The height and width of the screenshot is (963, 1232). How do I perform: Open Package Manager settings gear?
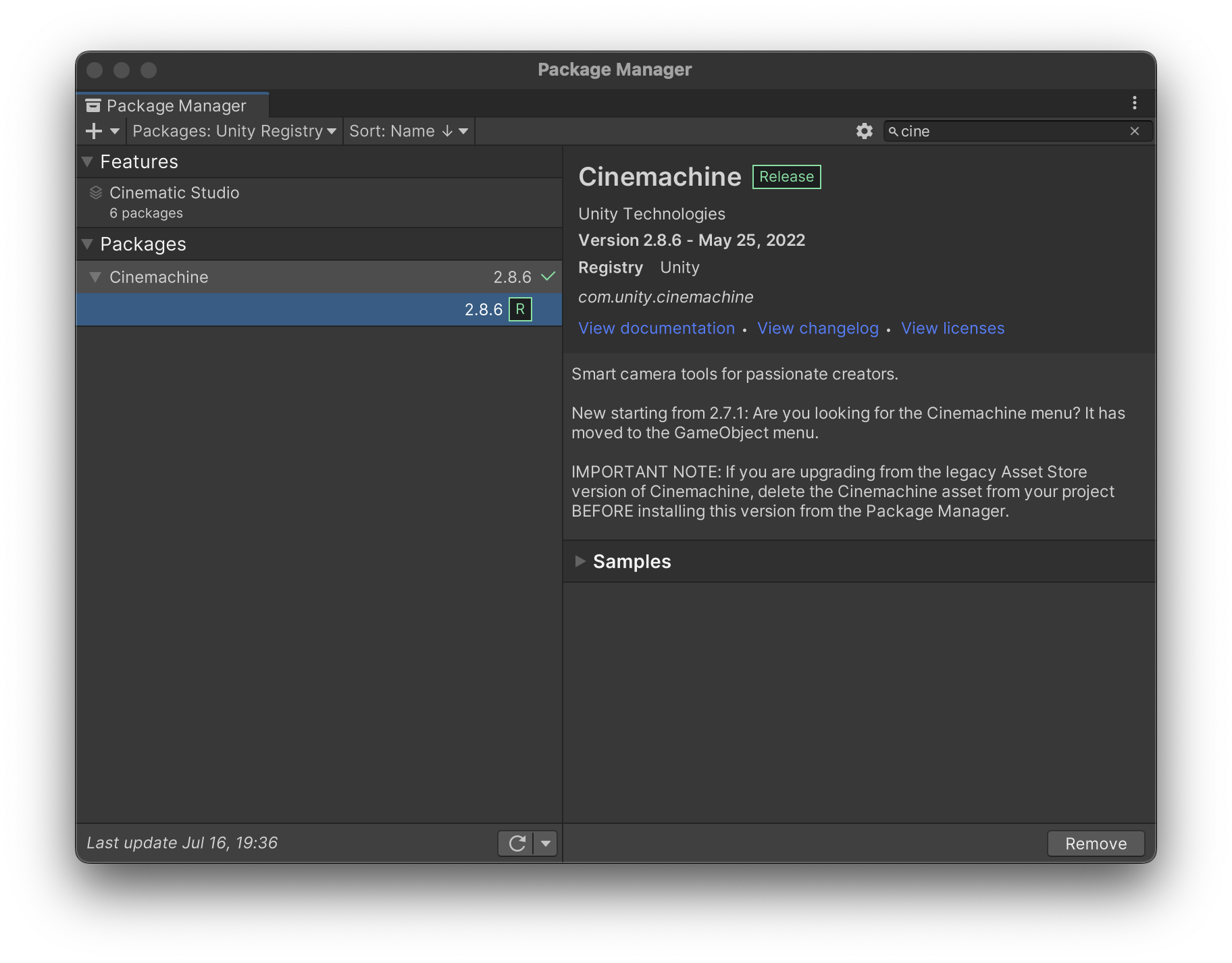point(865,131)
